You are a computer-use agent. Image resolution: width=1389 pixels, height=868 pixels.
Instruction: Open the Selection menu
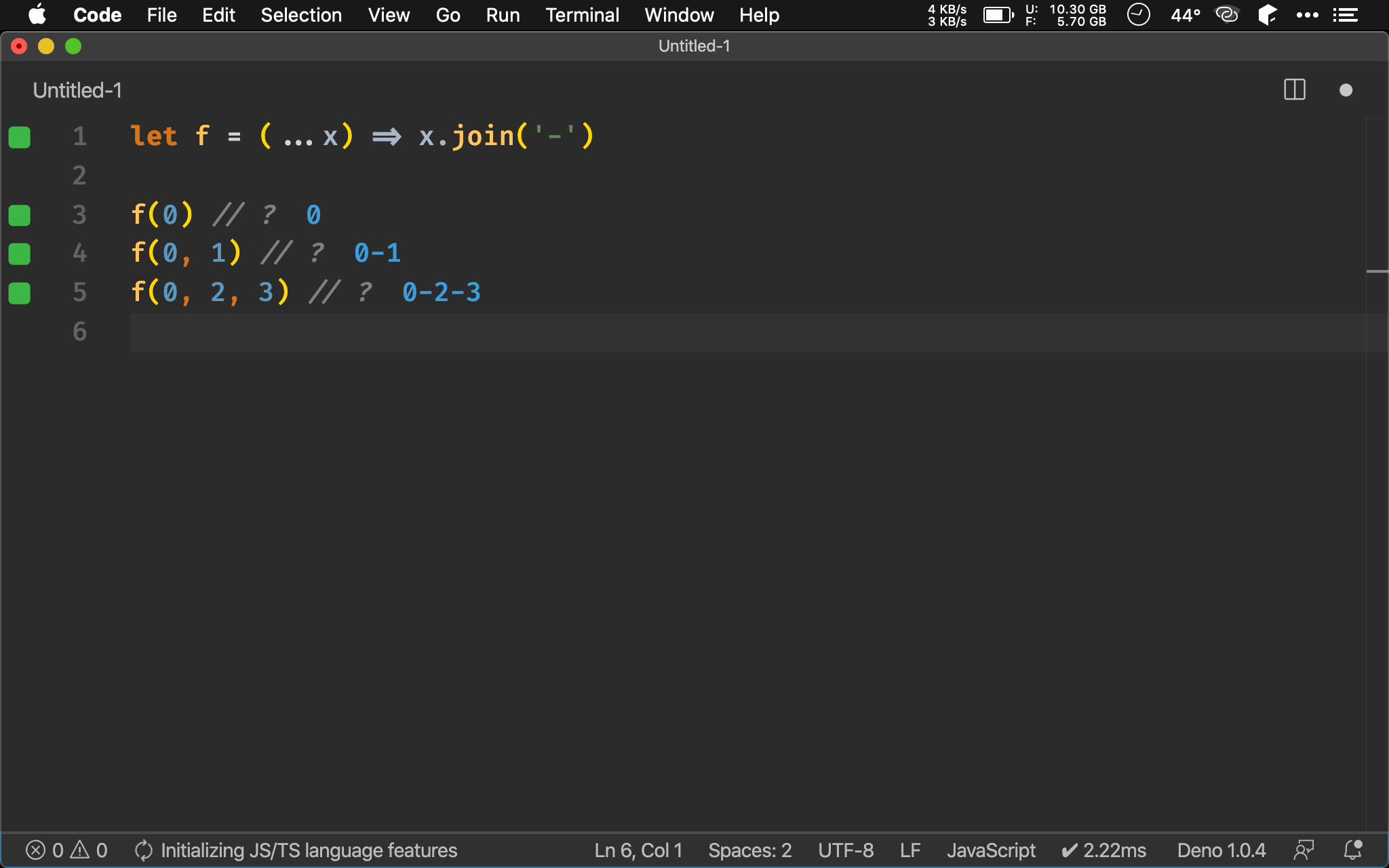(301, 15)
